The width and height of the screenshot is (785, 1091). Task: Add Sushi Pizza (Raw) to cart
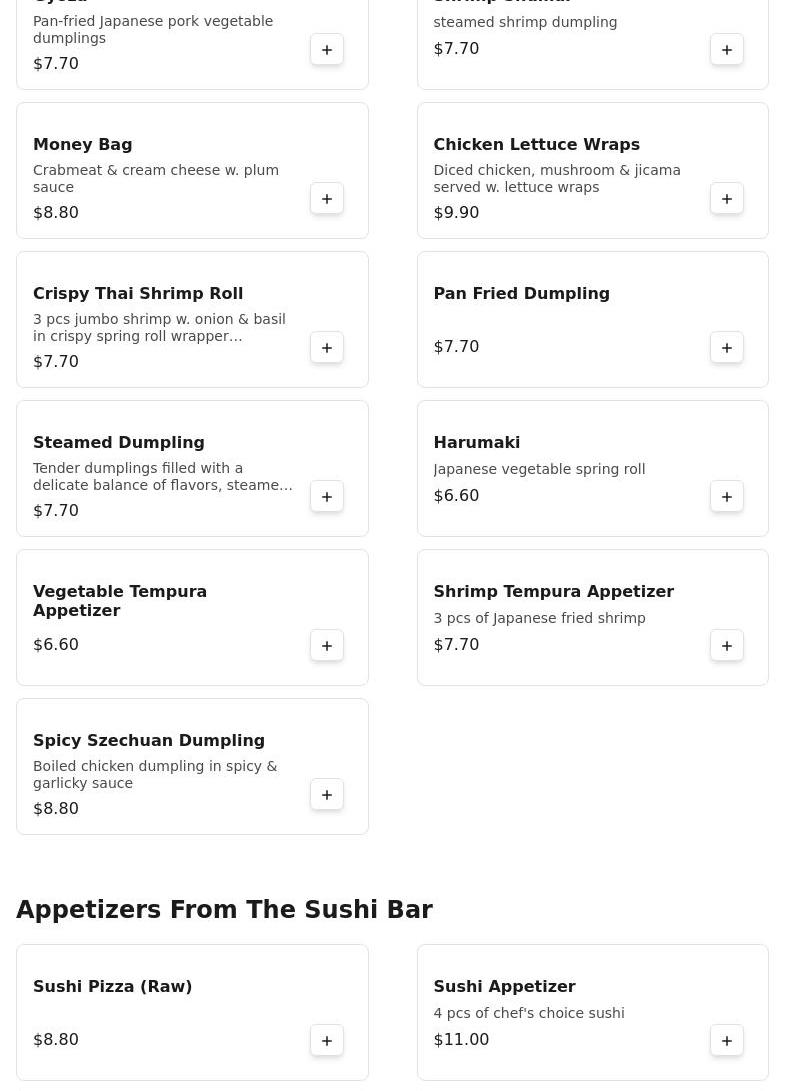326,1041
